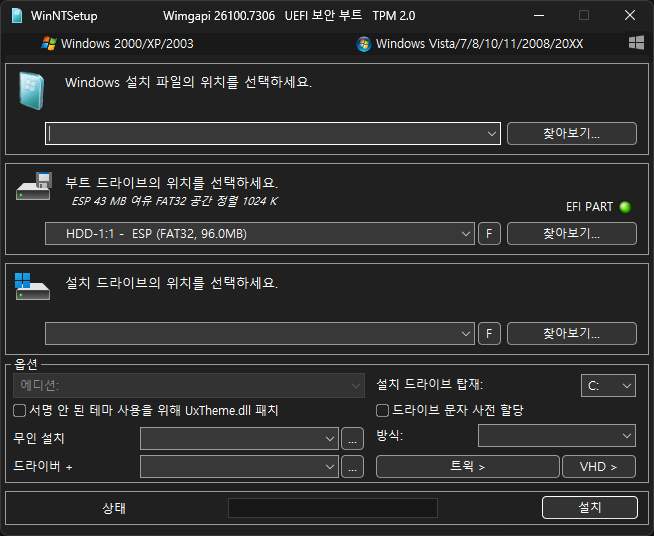The width and height of the screenshot is (654, 536).
Task: Open the 트윅 > tweaks menu
Action: tap(468, 466)
